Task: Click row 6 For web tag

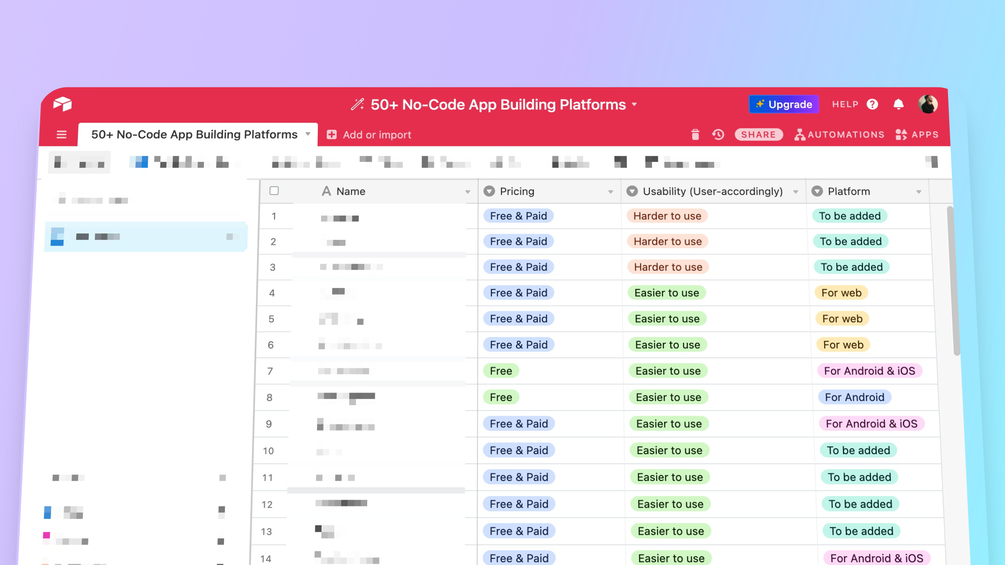Action: pos(843,345)
